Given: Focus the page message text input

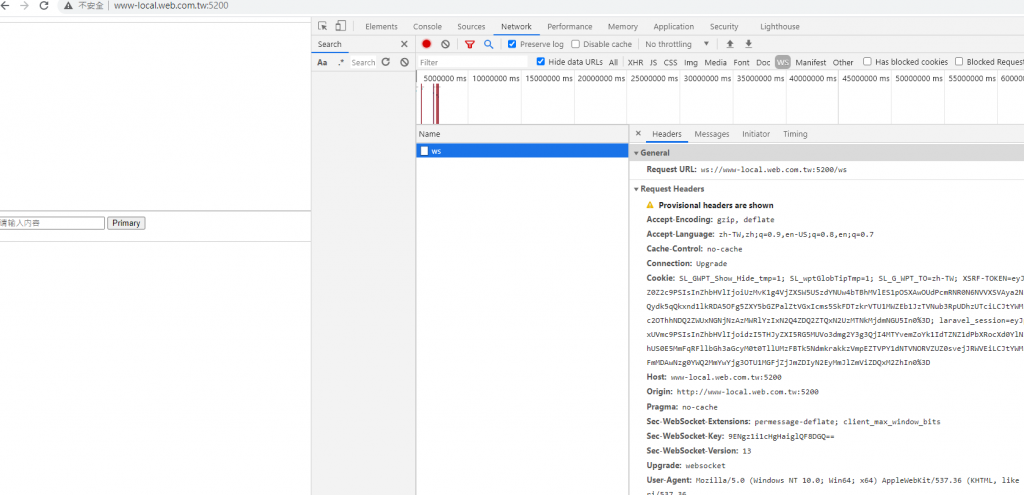Looking at the screenshot, I should click(x=52, y=223).
